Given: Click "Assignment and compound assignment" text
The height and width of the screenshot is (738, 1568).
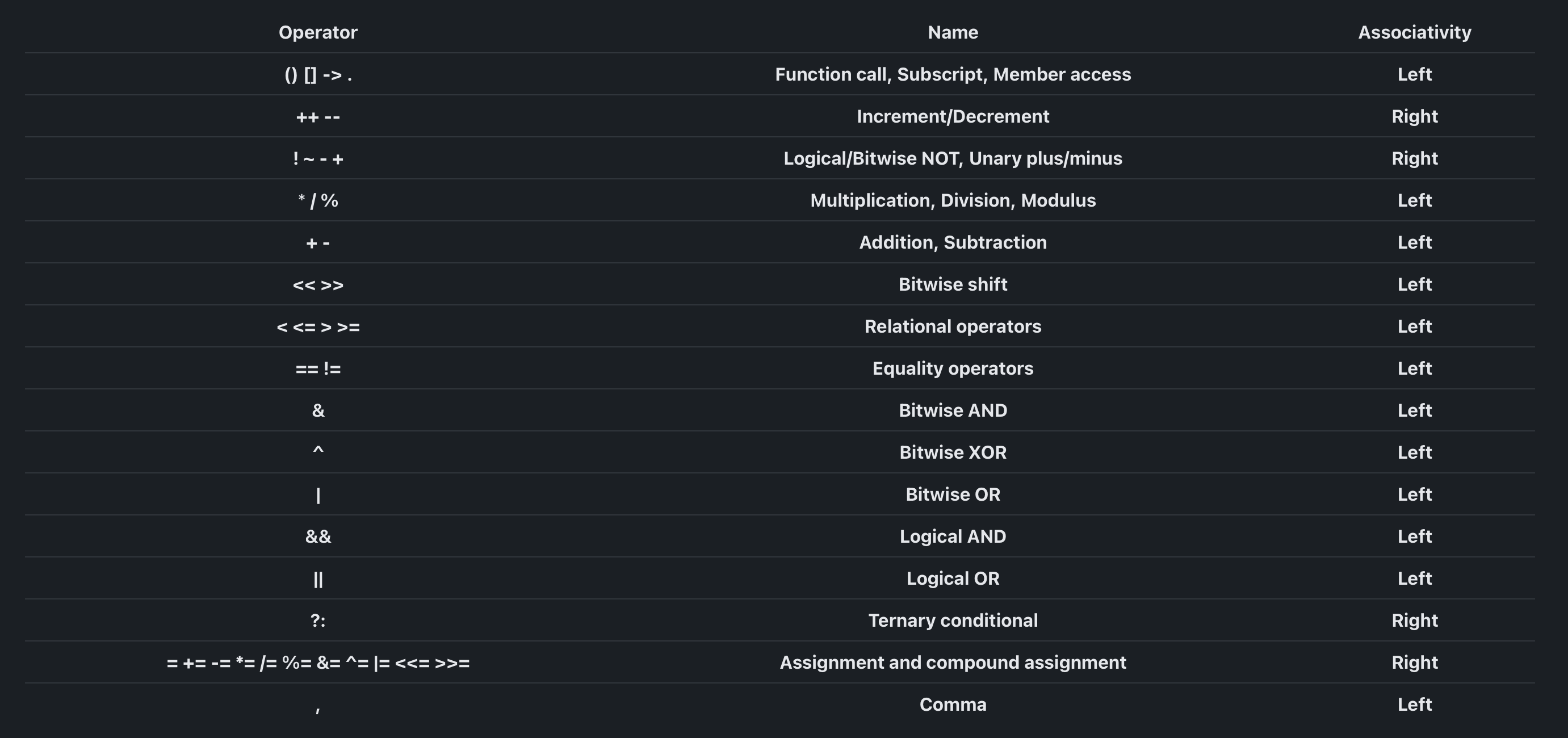Looking at the screenshot, I should (x=953, y=662).
